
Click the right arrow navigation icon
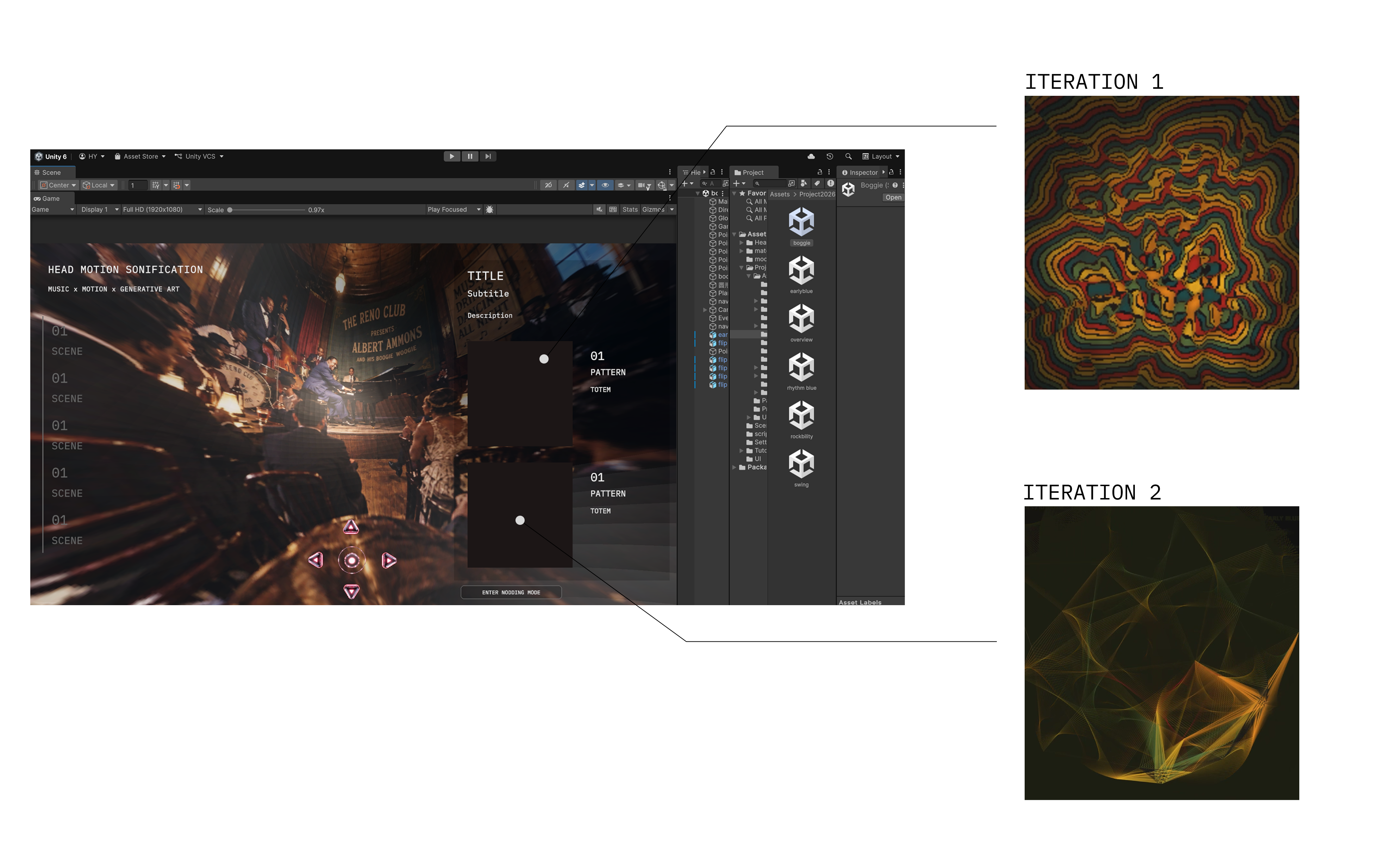(388, 560)
